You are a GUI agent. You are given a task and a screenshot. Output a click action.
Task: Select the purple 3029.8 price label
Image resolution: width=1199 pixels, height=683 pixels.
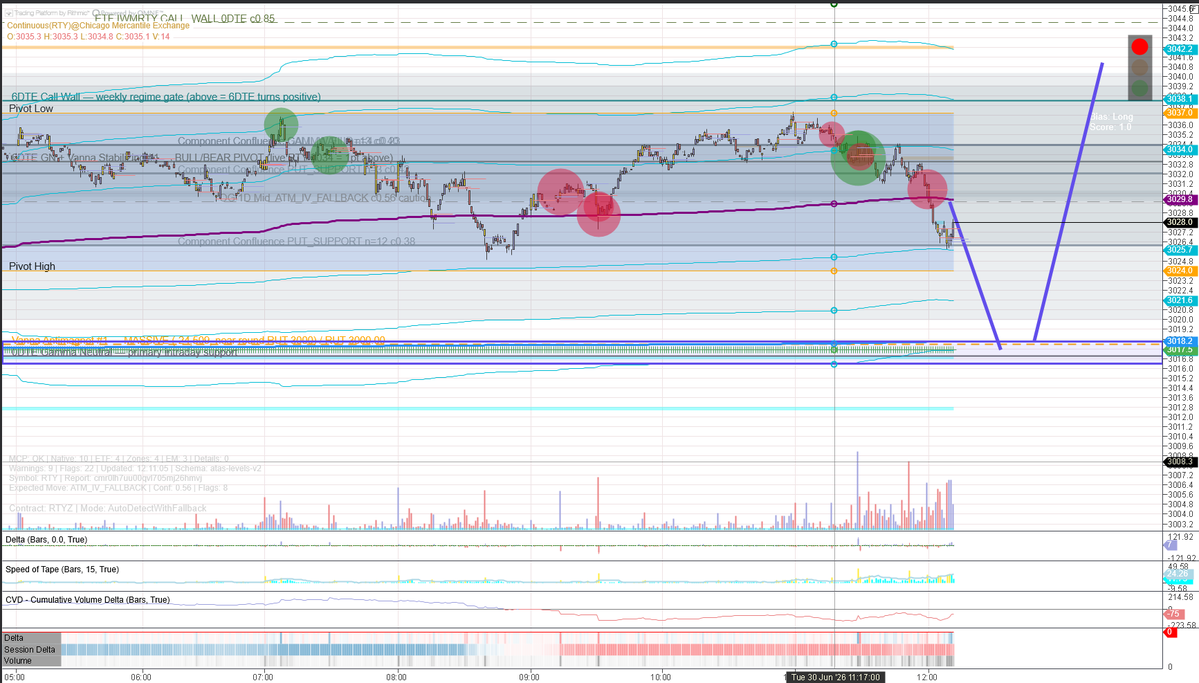point(1180,199)
